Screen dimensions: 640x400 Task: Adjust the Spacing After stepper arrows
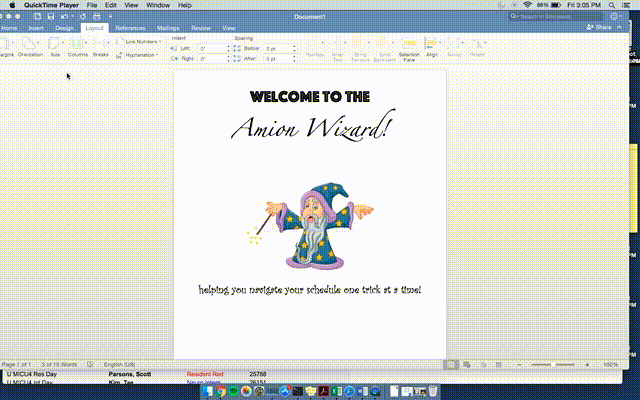tap(294, 59)
